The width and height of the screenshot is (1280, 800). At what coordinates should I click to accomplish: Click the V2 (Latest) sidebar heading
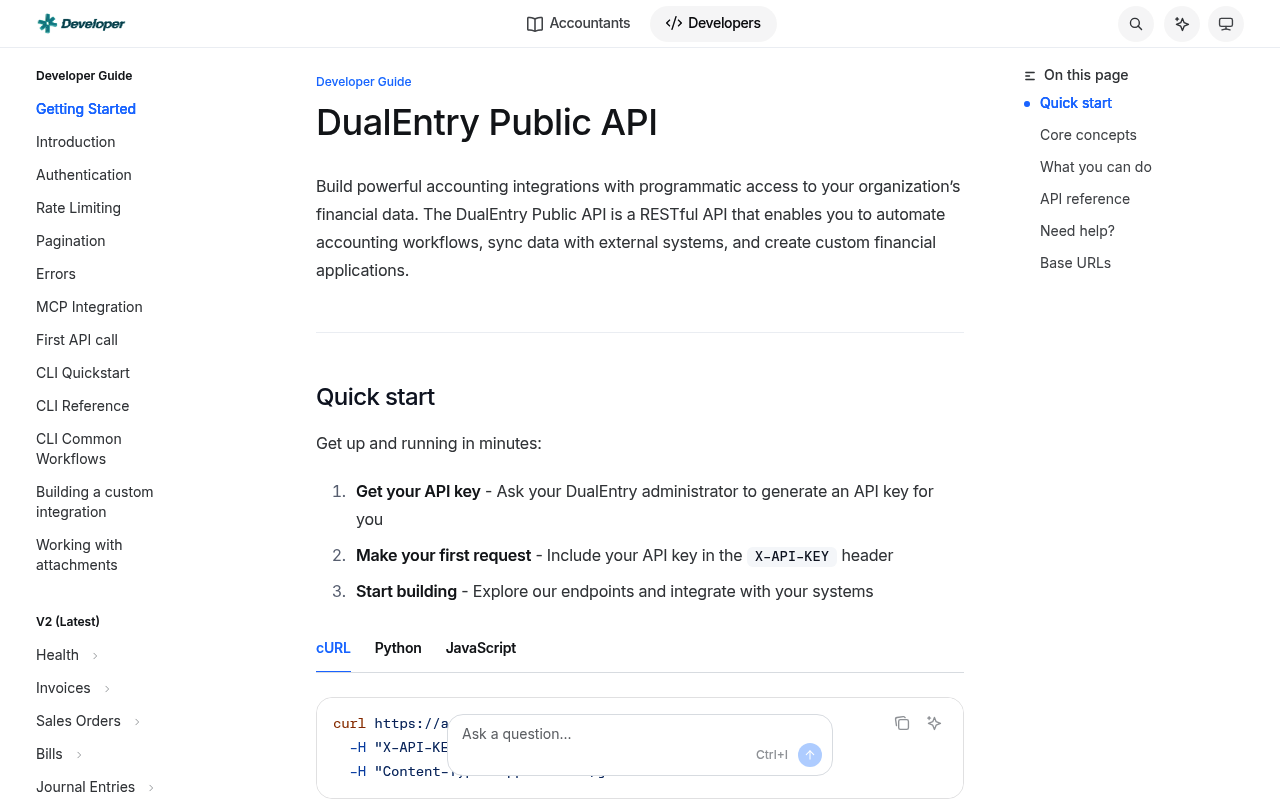(x=68, y=622)
